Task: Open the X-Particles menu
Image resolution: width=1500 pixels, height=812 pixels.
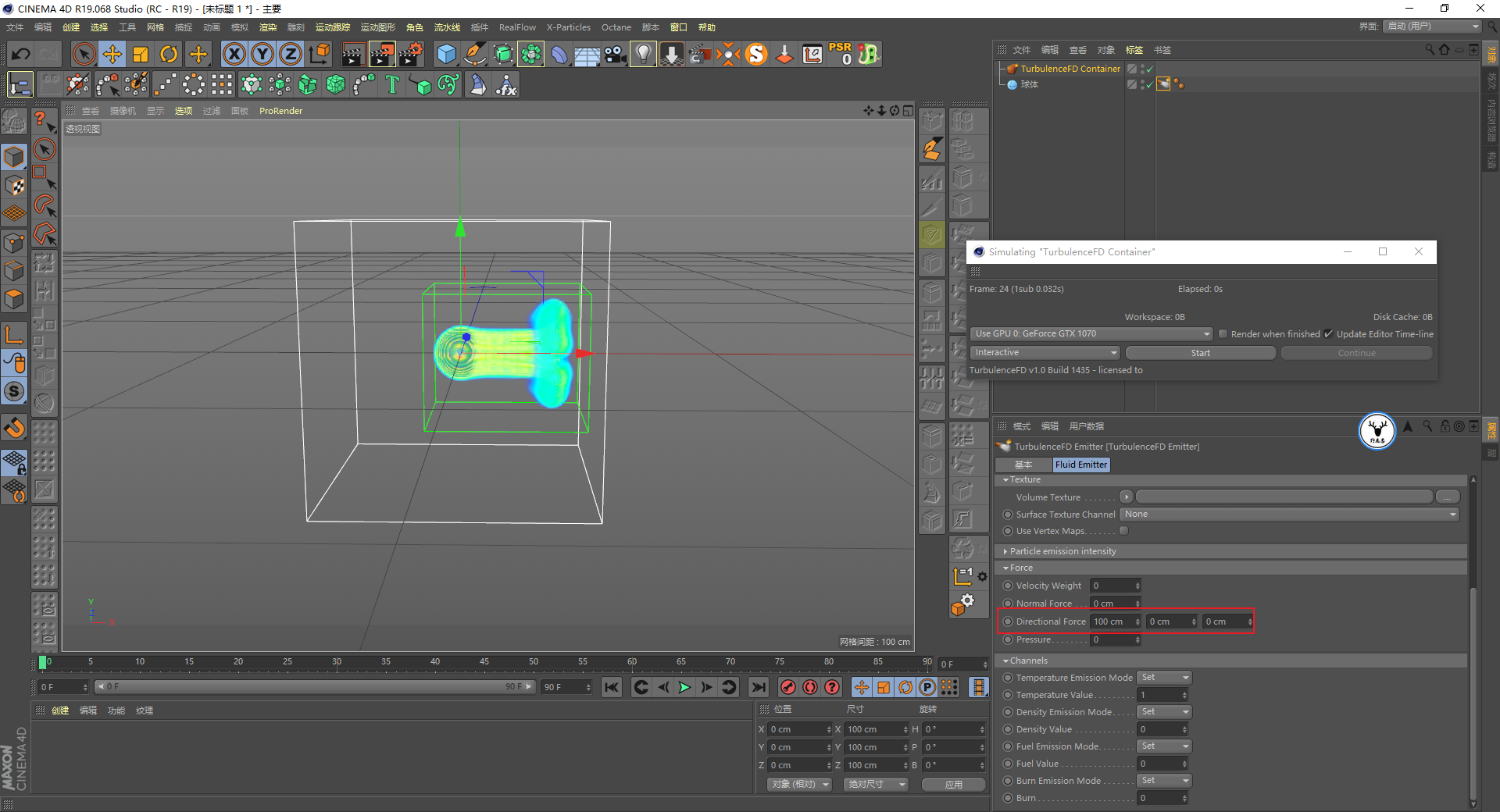Action: [568, 27]
